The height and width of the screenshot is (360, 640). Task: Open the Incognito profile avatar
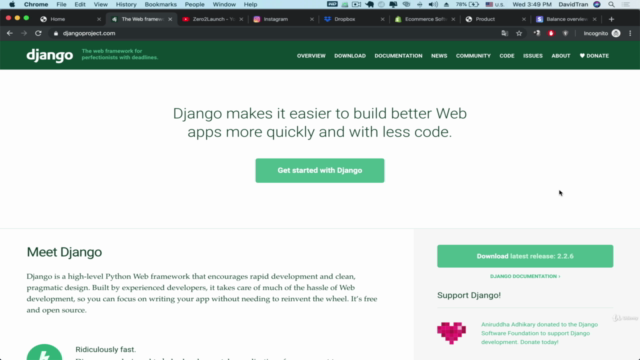coord(616,33)
